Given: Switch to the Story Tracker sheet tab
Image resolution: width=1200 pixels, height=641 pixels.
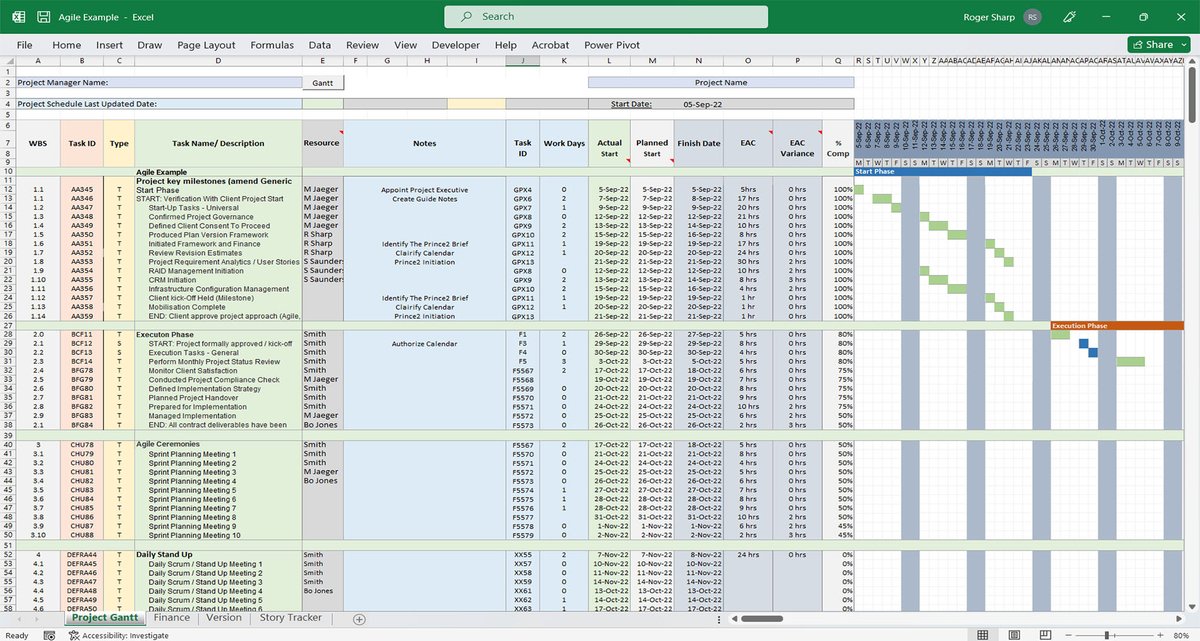Looking at the screenshot, I should coord(291,618).
